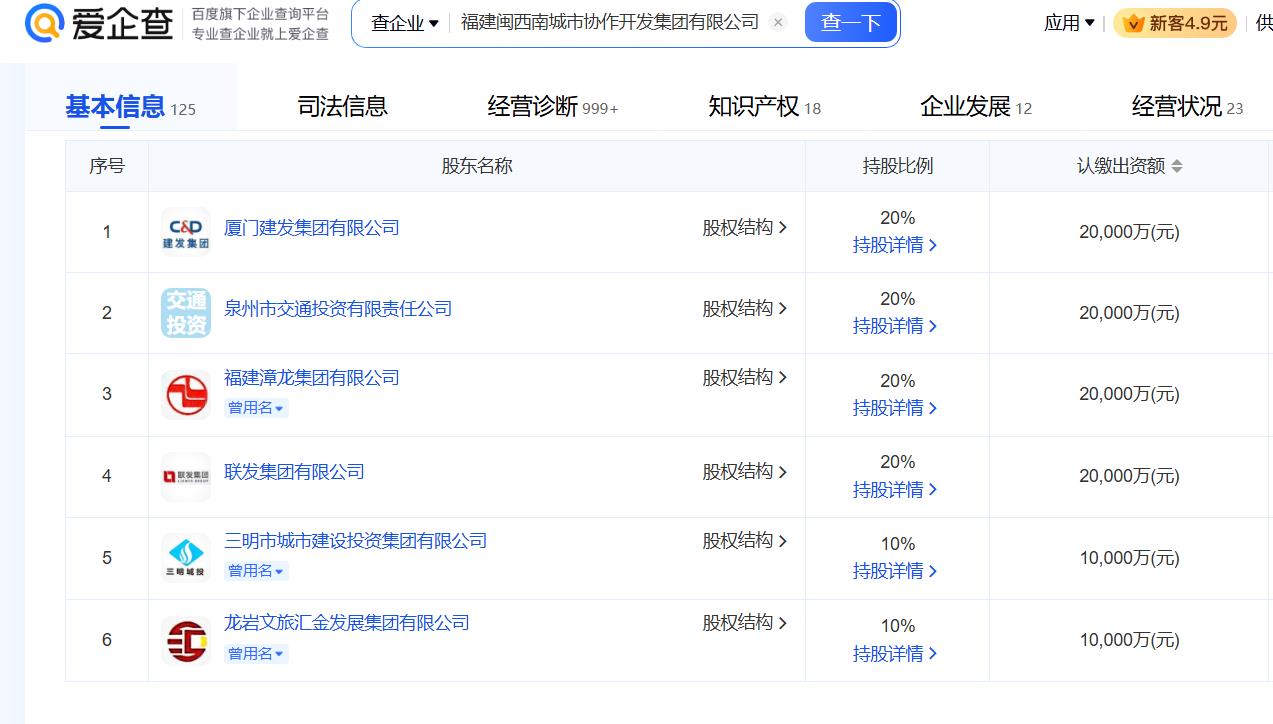Open the 查企业 search type dropdown
The image size is (1273, 724).
point(404,23)
